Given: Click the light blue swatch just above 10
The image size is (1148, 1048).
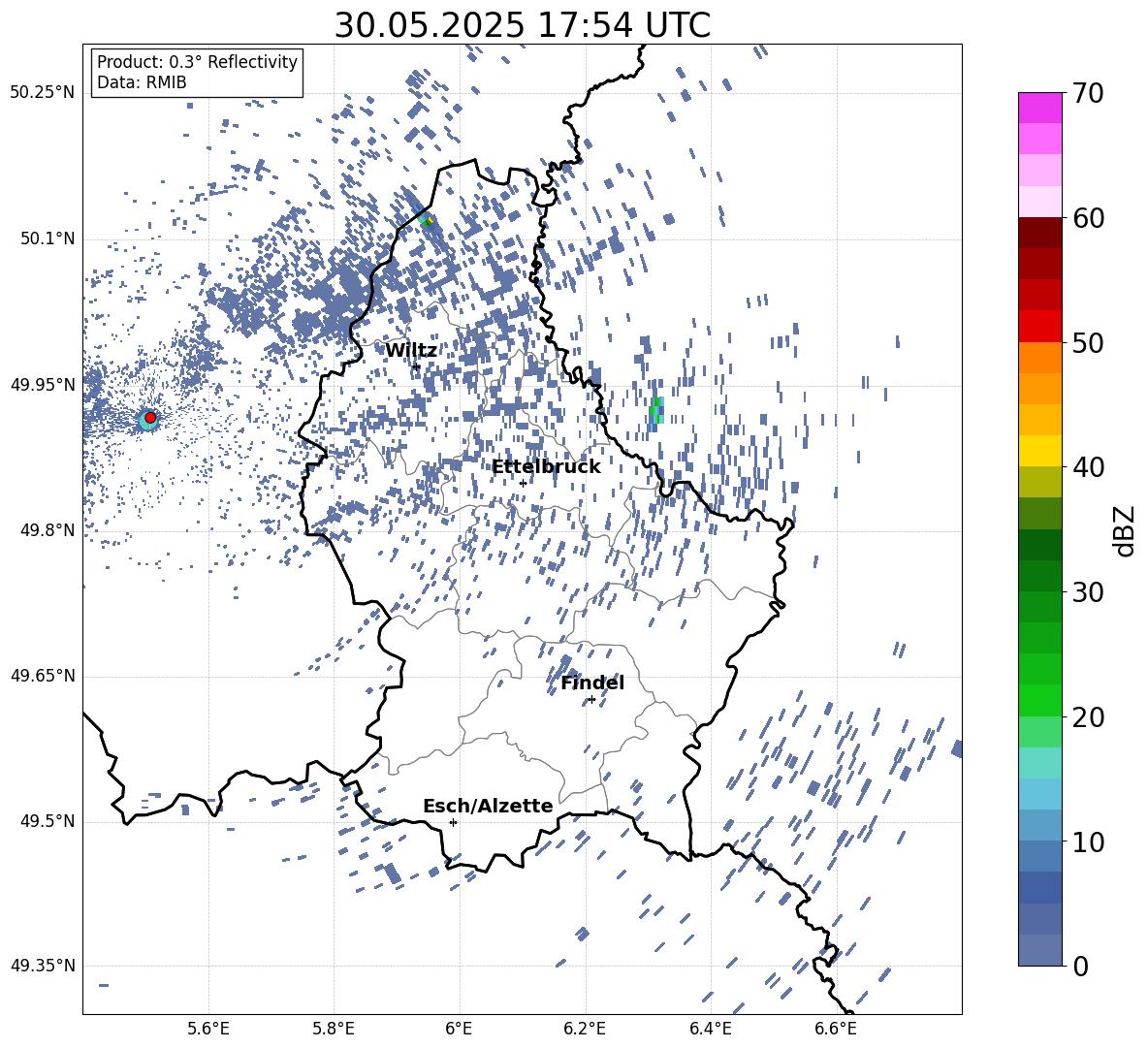Looking at the screenshot, I should coord(1039,825).
